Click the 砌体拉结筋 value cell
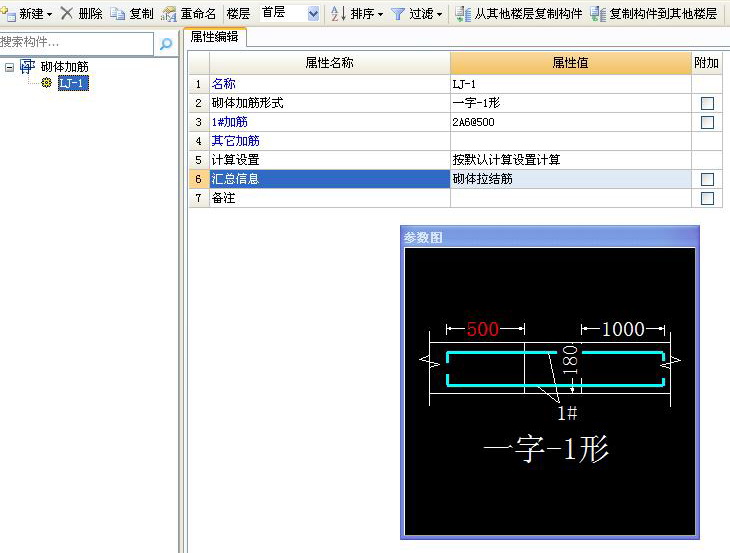Screen dimensions: 730x553 point(570,179)
